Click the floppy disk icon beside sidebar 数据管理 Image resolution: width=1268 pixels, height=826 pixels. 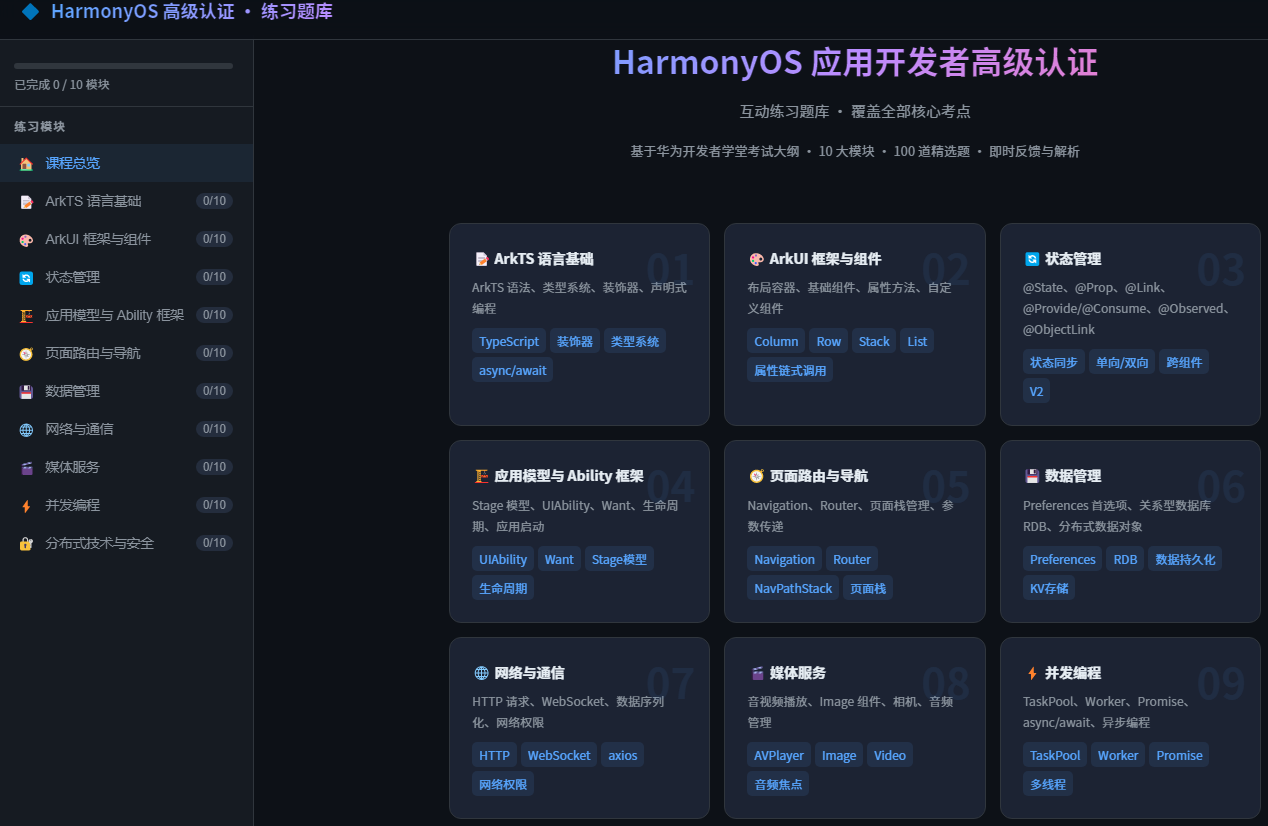coord(26,391)
